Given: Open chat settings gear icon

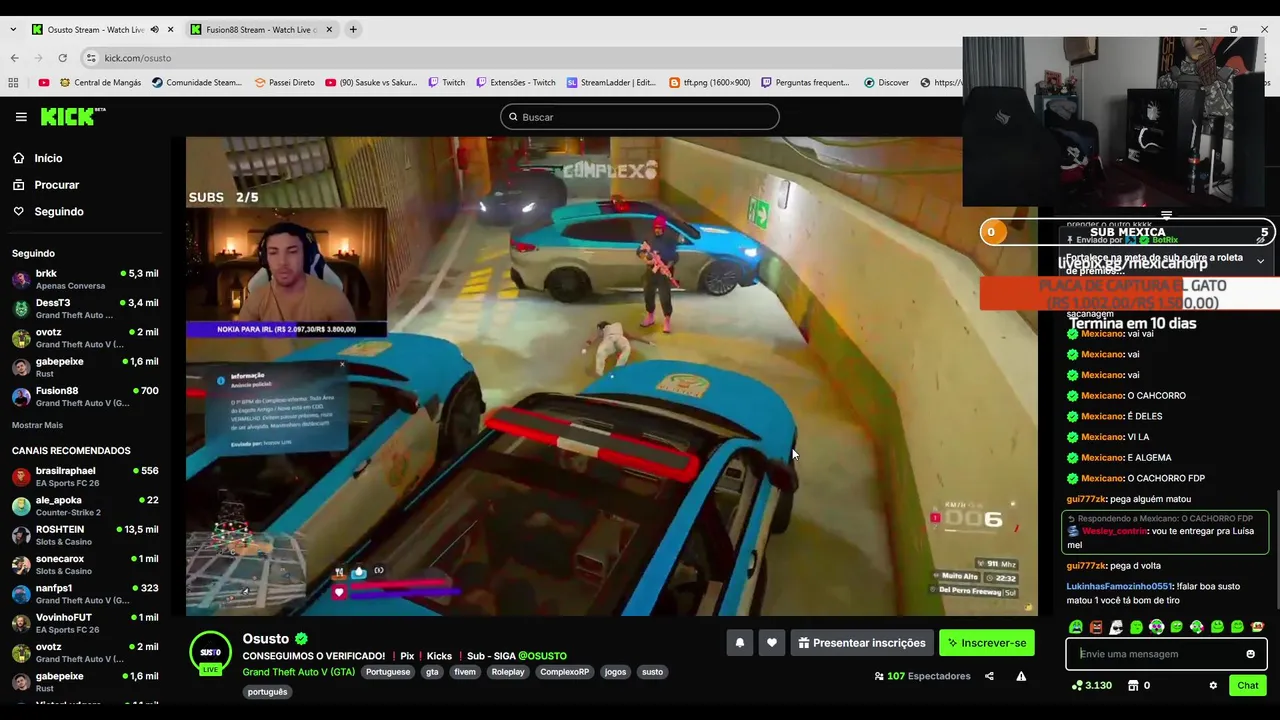Looking at the screenshot, I should 1213,685.
